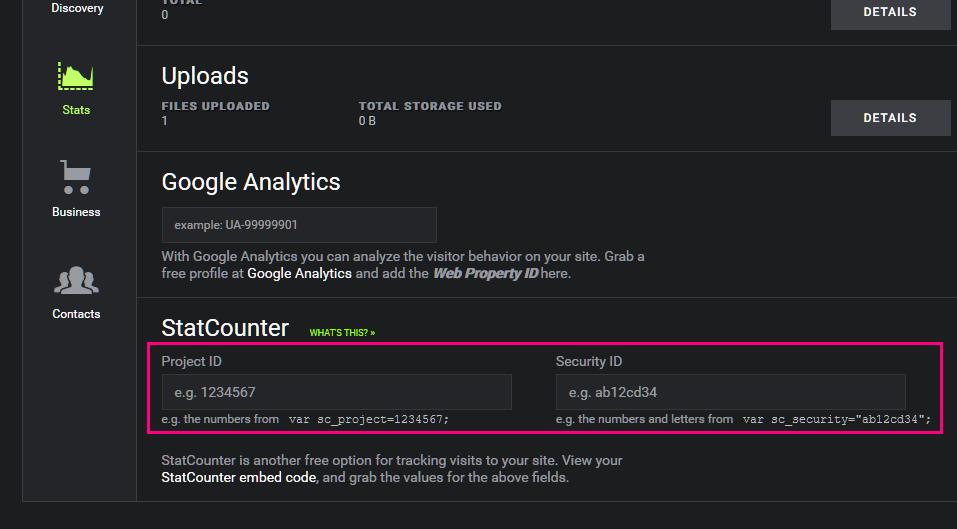Click the Contacts people icon
The height and width of the screenshot is (529, 957).
[76, 280]
